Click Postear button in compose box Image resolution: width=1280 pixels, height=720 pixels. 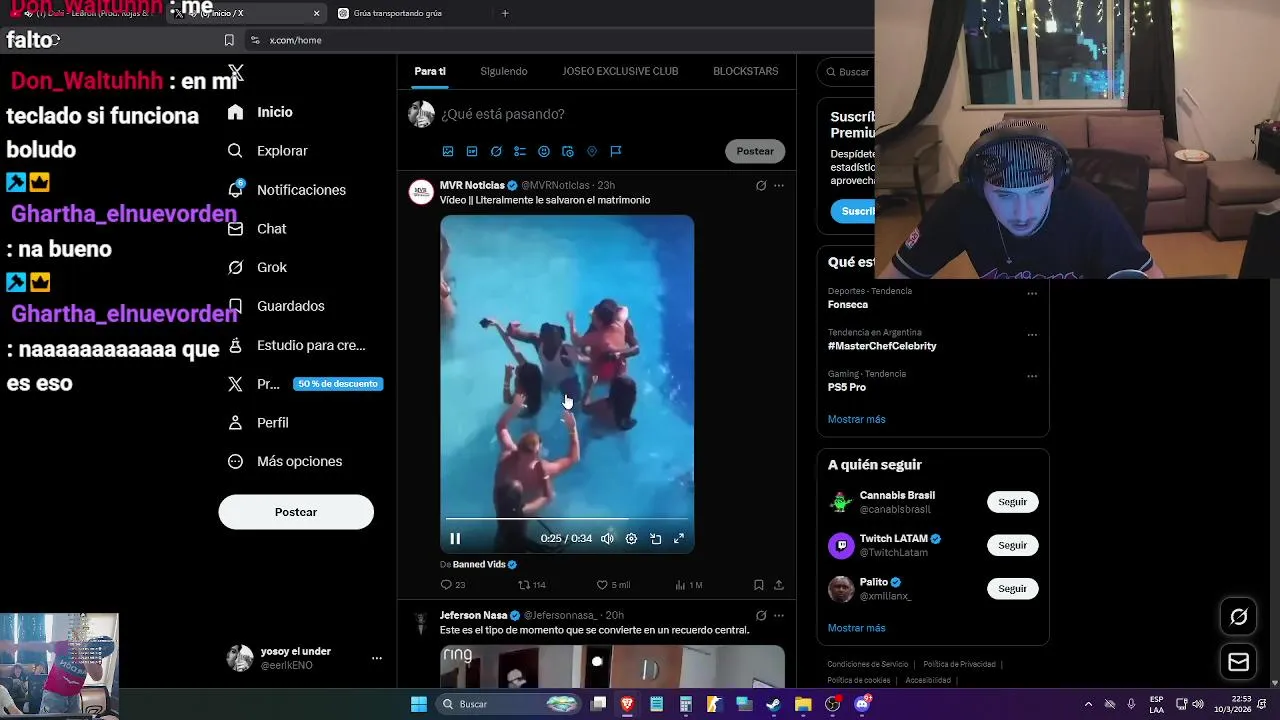click(x=755, y=151)
